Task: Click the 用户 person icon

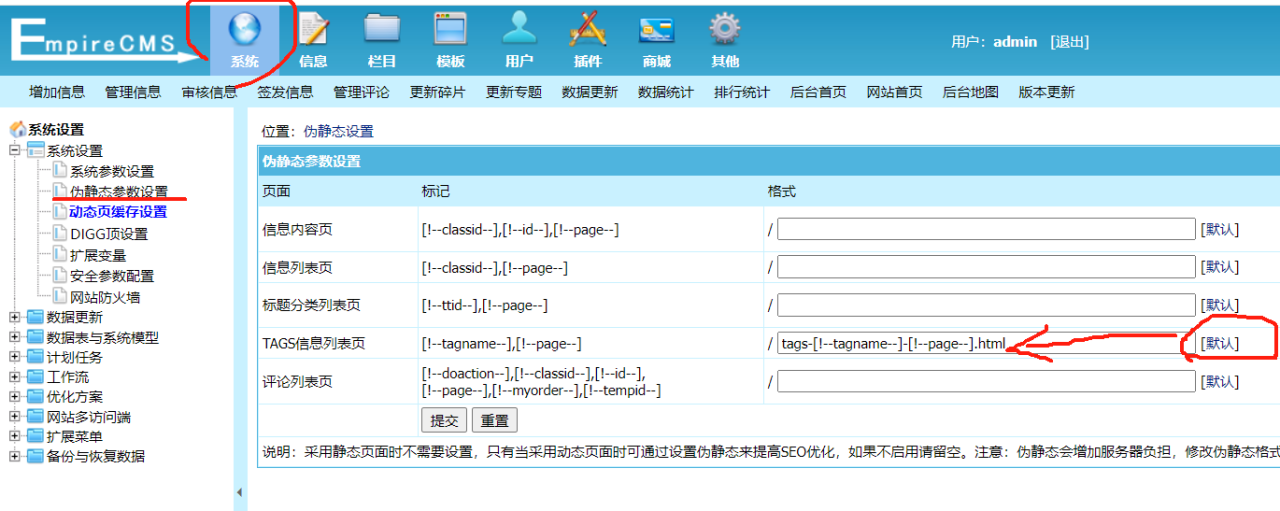Action: [x=519, y=30]
